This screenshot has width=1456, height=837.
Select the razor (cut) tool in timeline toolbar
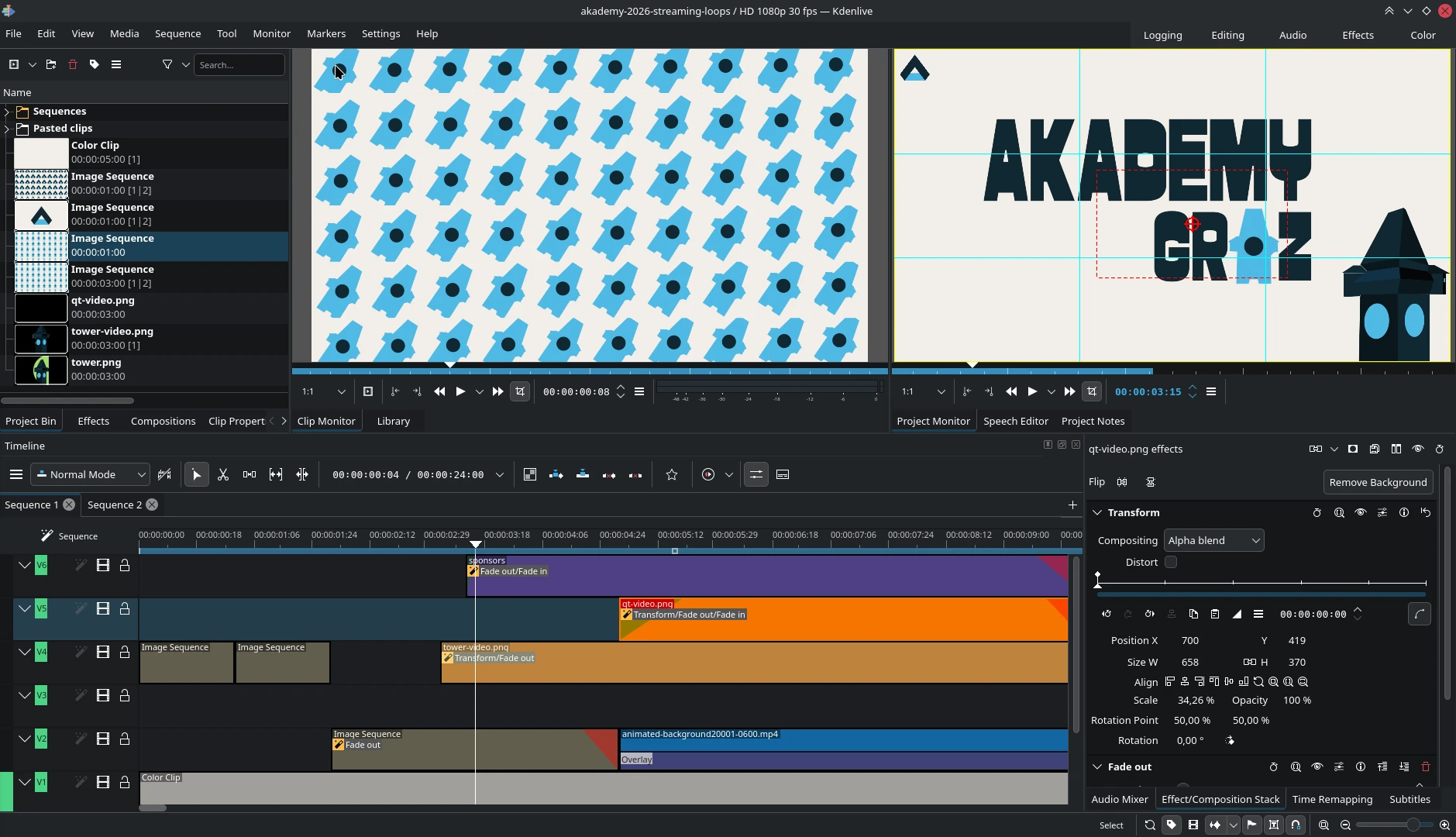click(223, 474)
